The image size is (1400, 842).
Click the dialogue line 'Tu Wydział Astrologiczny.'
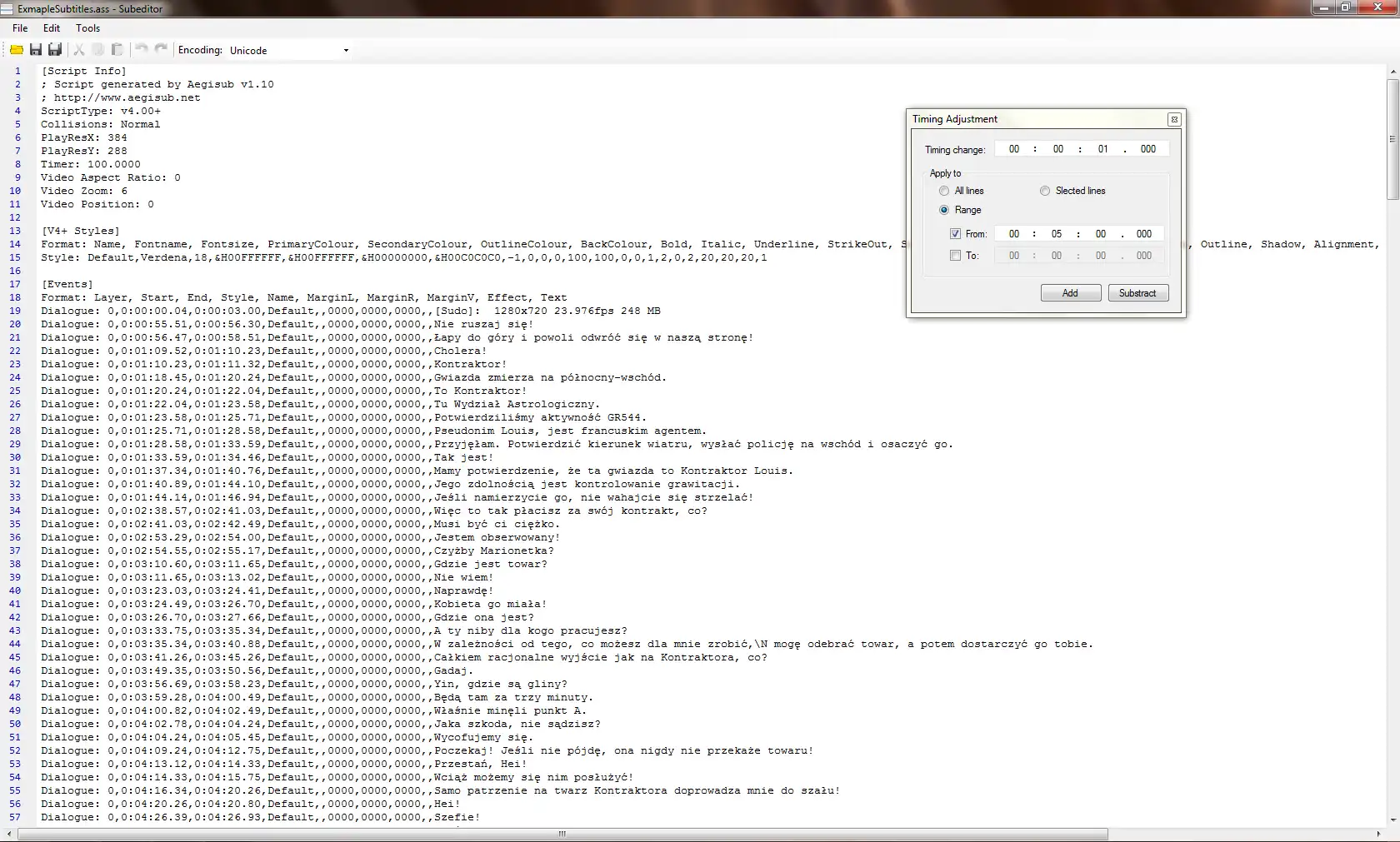coord(321,405)
